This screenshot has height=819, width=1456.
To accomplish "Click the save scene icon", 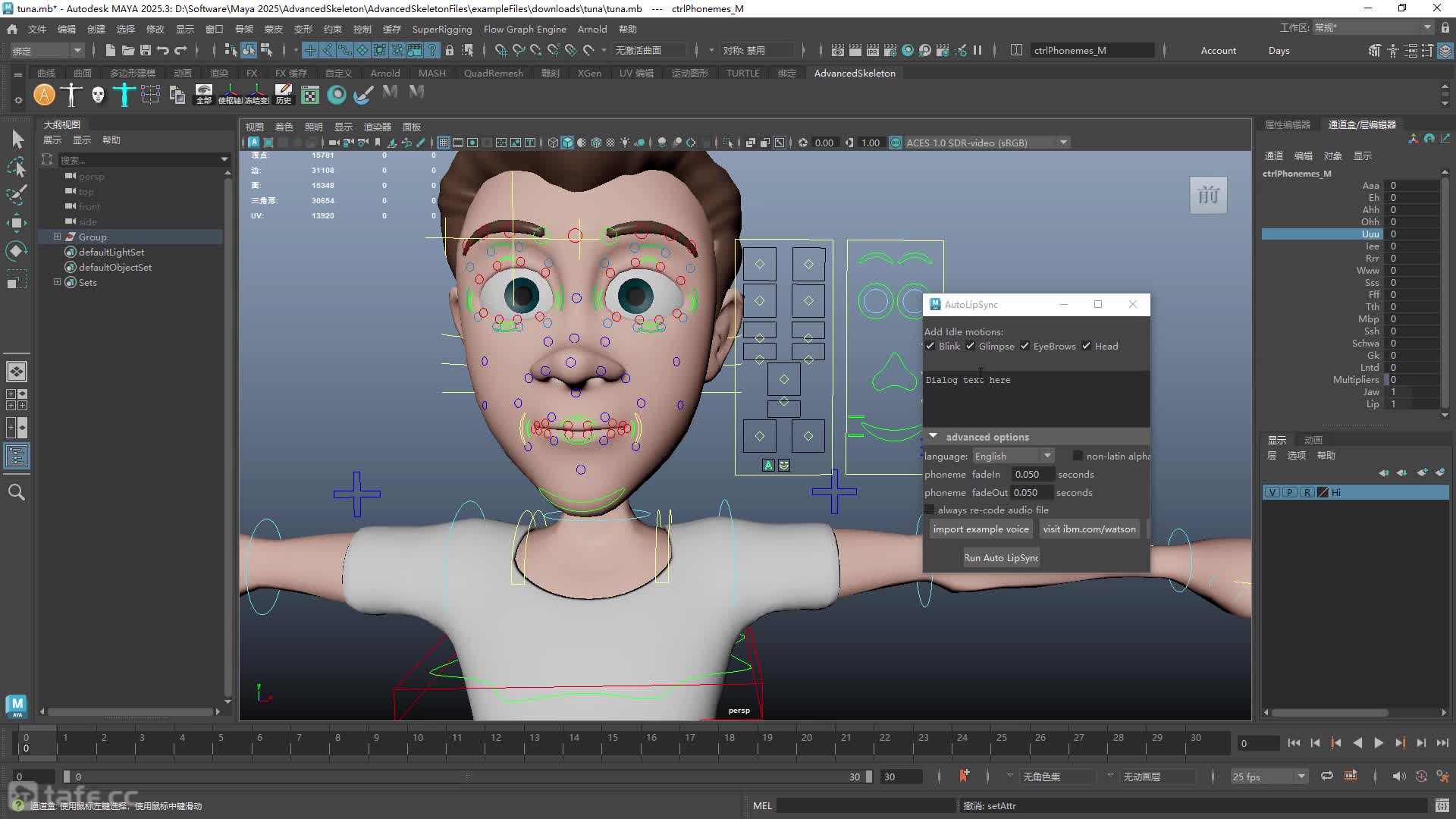I will [x=145, y=50].
